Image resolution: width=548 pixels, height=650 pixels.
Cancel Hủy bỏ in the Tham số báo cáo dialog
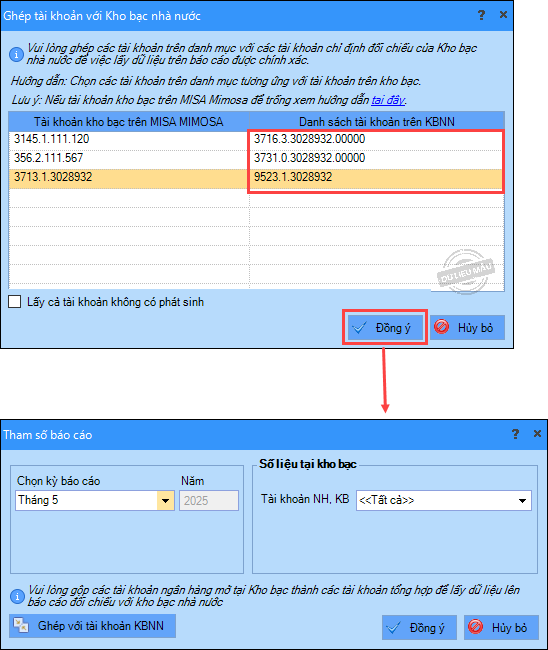click(501, 628)
